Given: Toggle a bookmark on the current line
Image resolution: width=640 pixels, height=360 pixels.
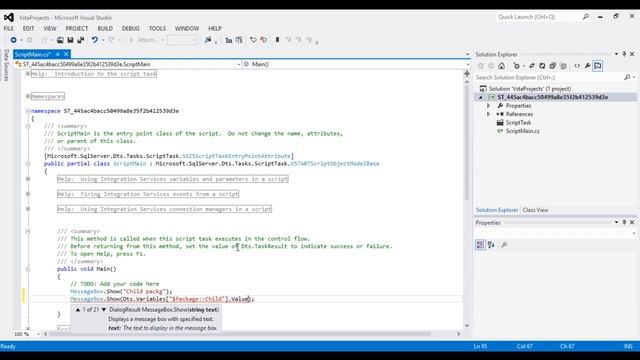Looking at the screenshot, I should coord(278,40).
